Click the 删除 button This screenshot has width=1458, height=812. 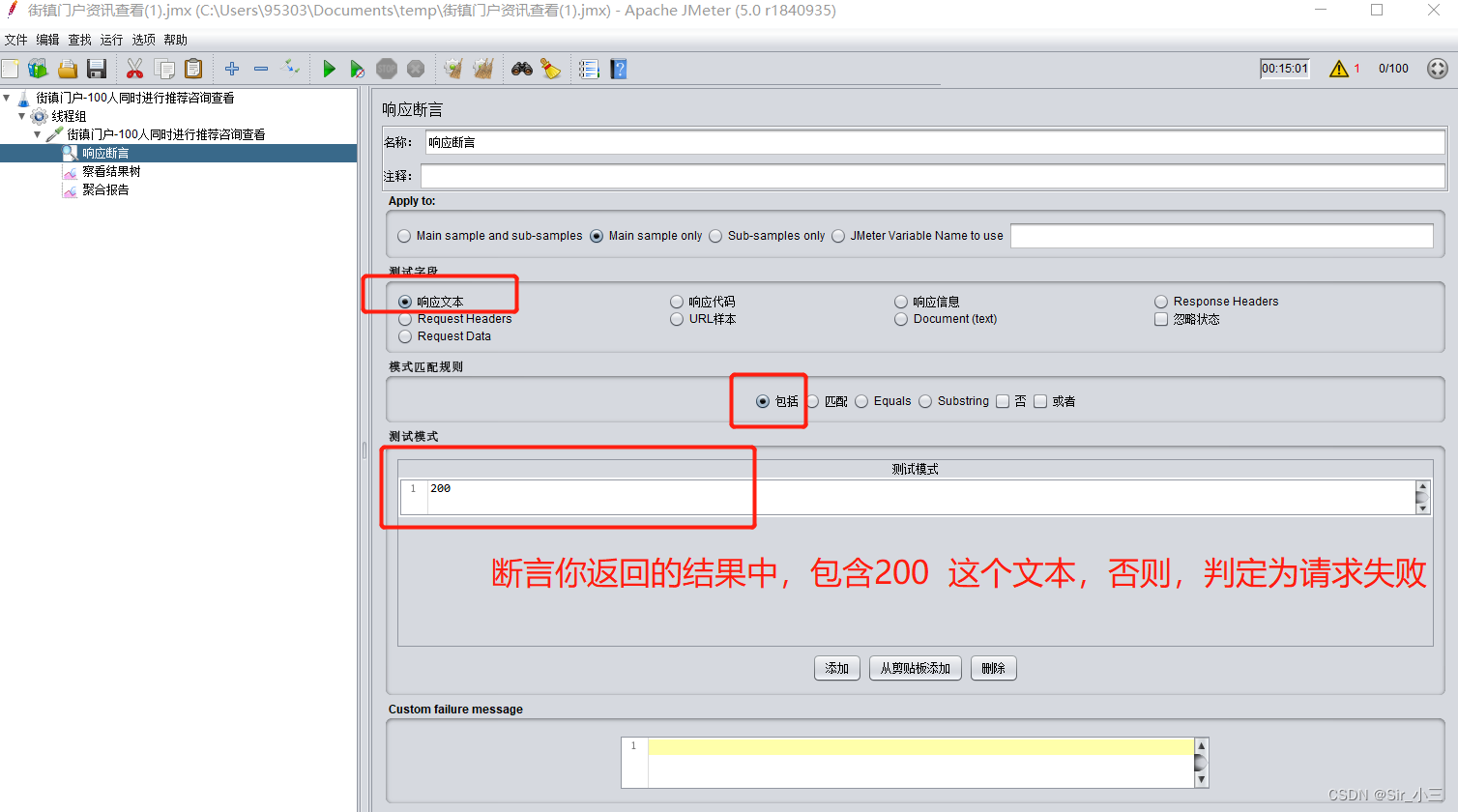994,668
